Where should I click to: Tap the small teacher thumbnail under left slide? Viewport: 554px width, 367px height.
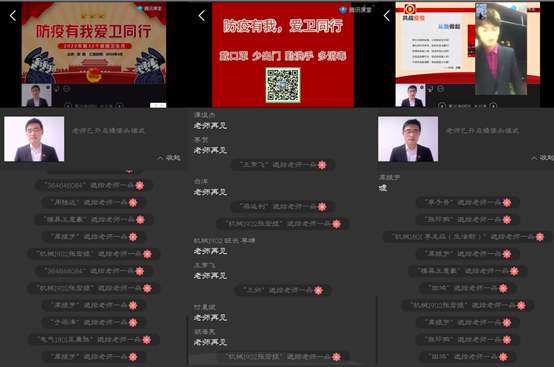point(36,95)
